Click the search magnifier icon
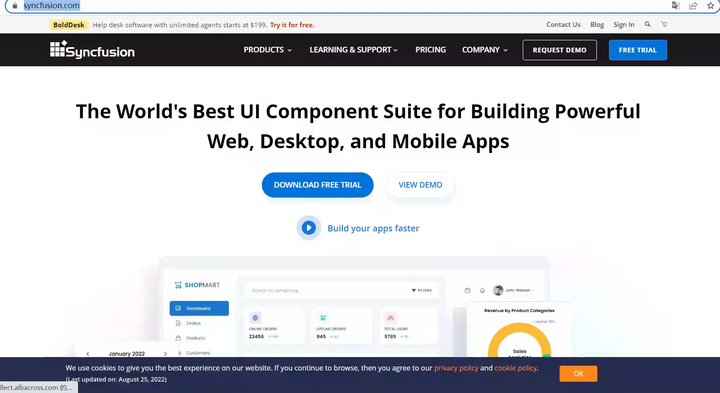 tap(647, 24)
